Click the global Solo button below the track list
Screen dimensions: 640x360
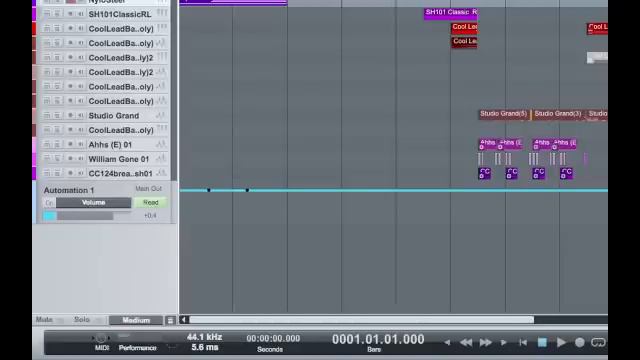(x=82, y=320)
